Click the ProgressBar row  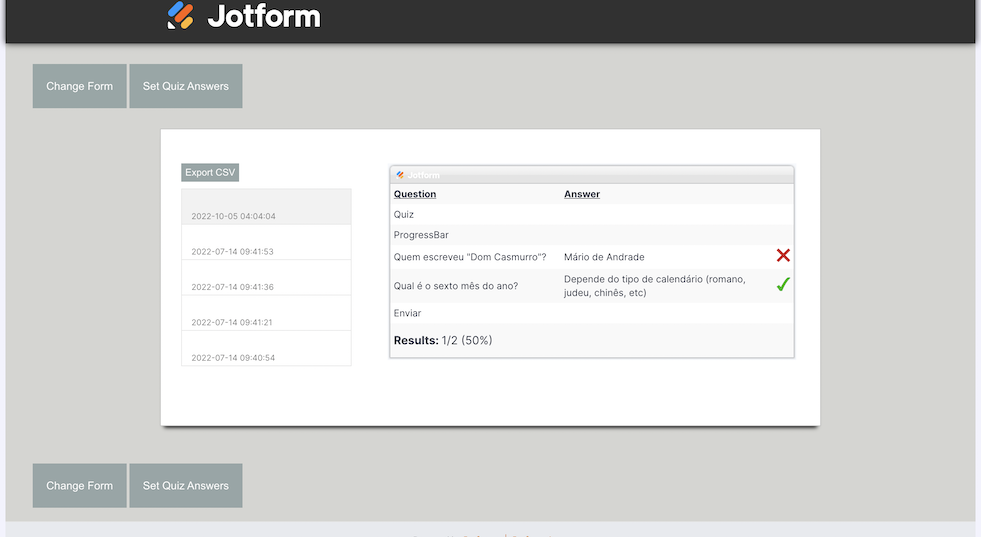click(592, 235)
